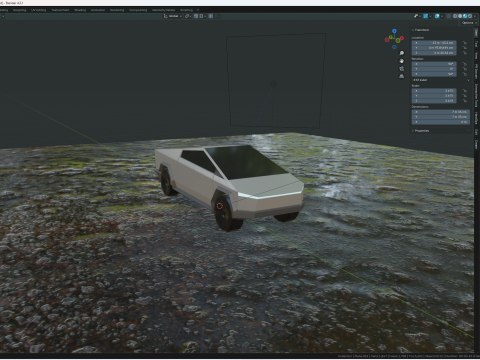This screenshot has width=480, height=360.
Task: Click the Location Y field
Action: coord(434,48)
